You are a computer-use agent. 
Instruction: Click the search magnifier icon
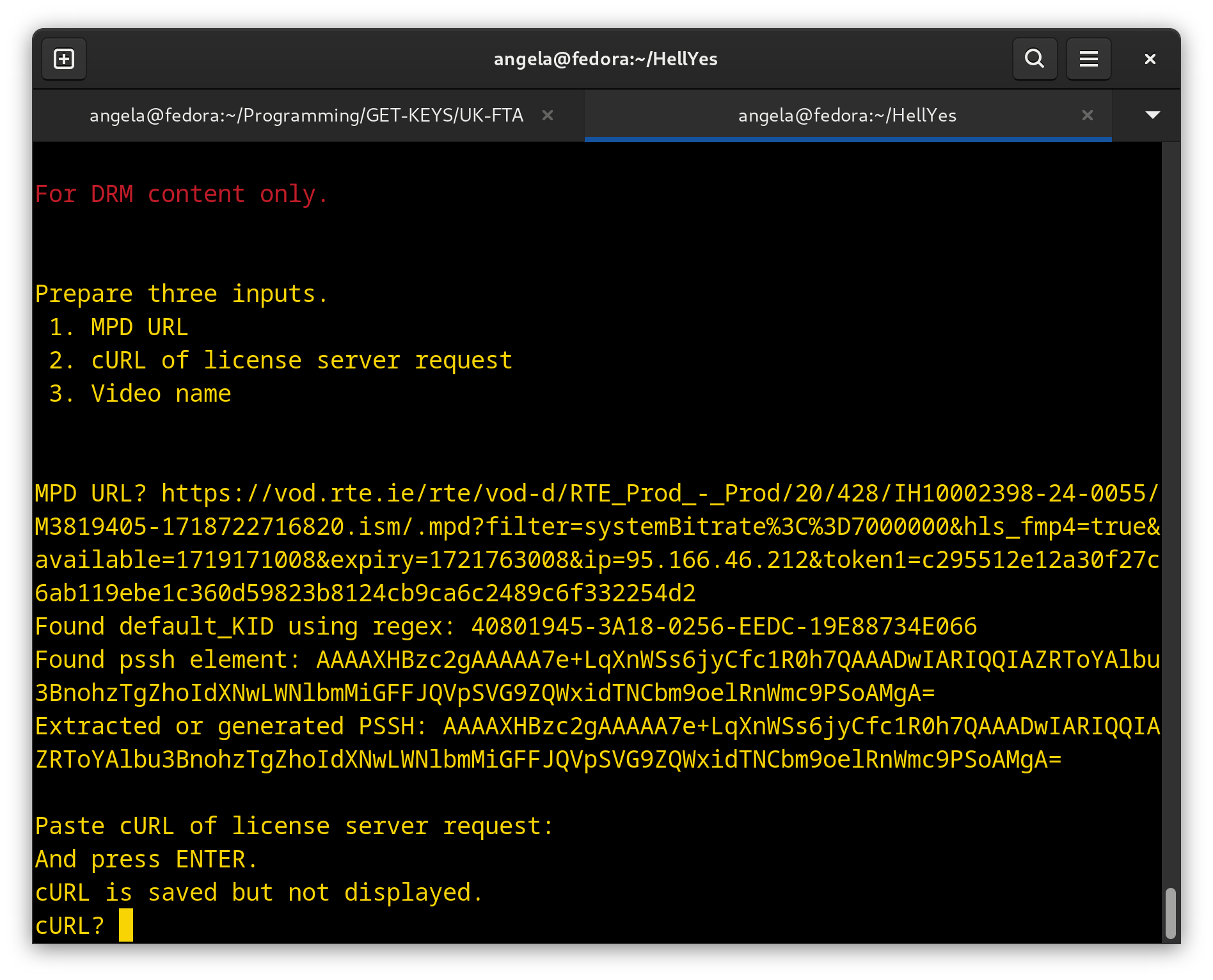[1035, 59]
